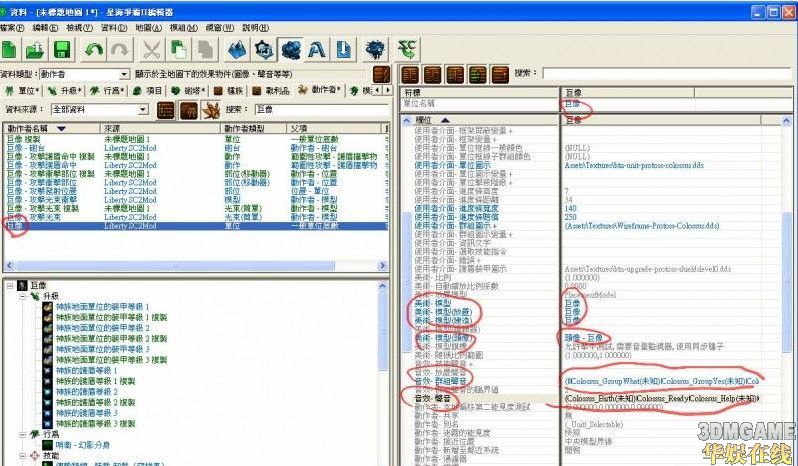Image resolution: width=798 pixels, height=466 pixels.
Task: Create a new document with the toolbar icon
Action: (9, 50)
